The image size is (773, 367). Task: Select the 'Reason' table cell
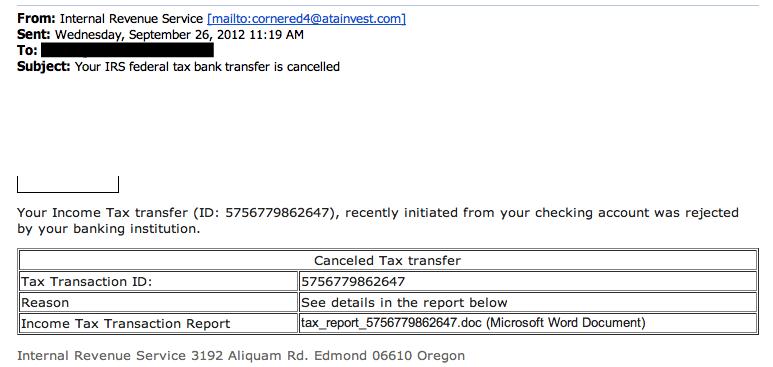coord(158,302)
